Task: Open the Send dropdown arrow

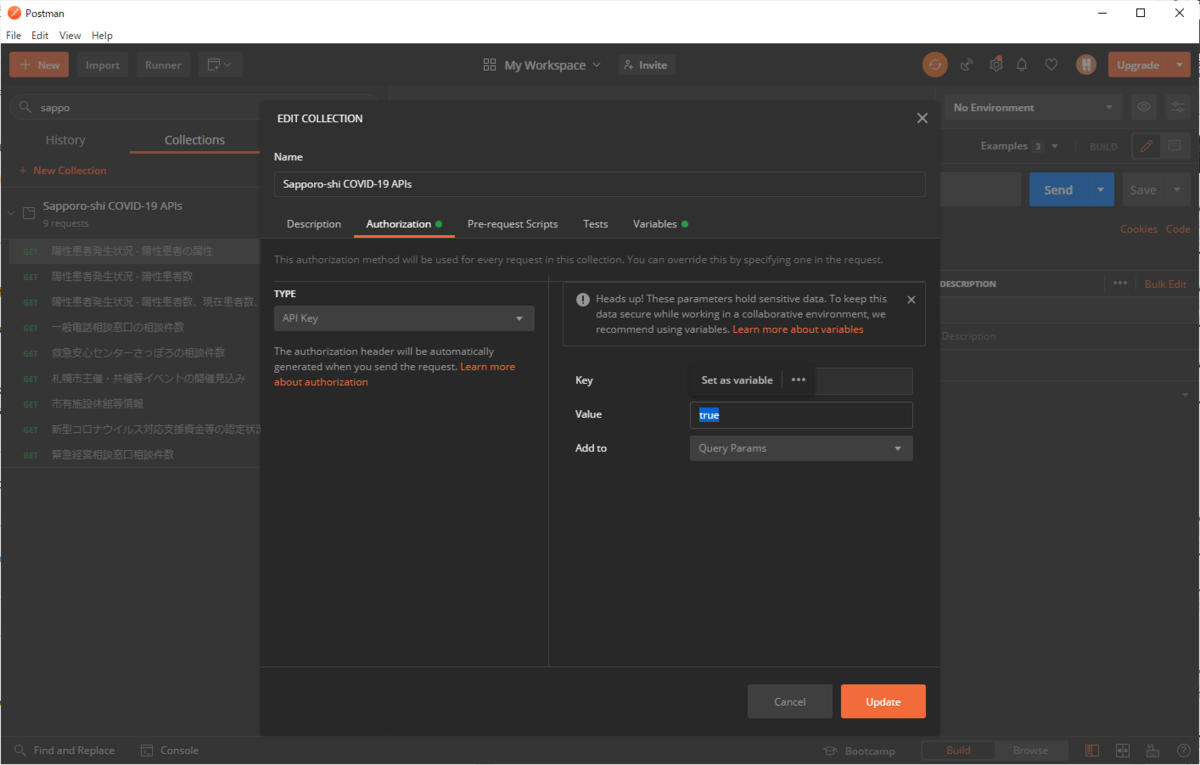Action: click(1101, 190)
